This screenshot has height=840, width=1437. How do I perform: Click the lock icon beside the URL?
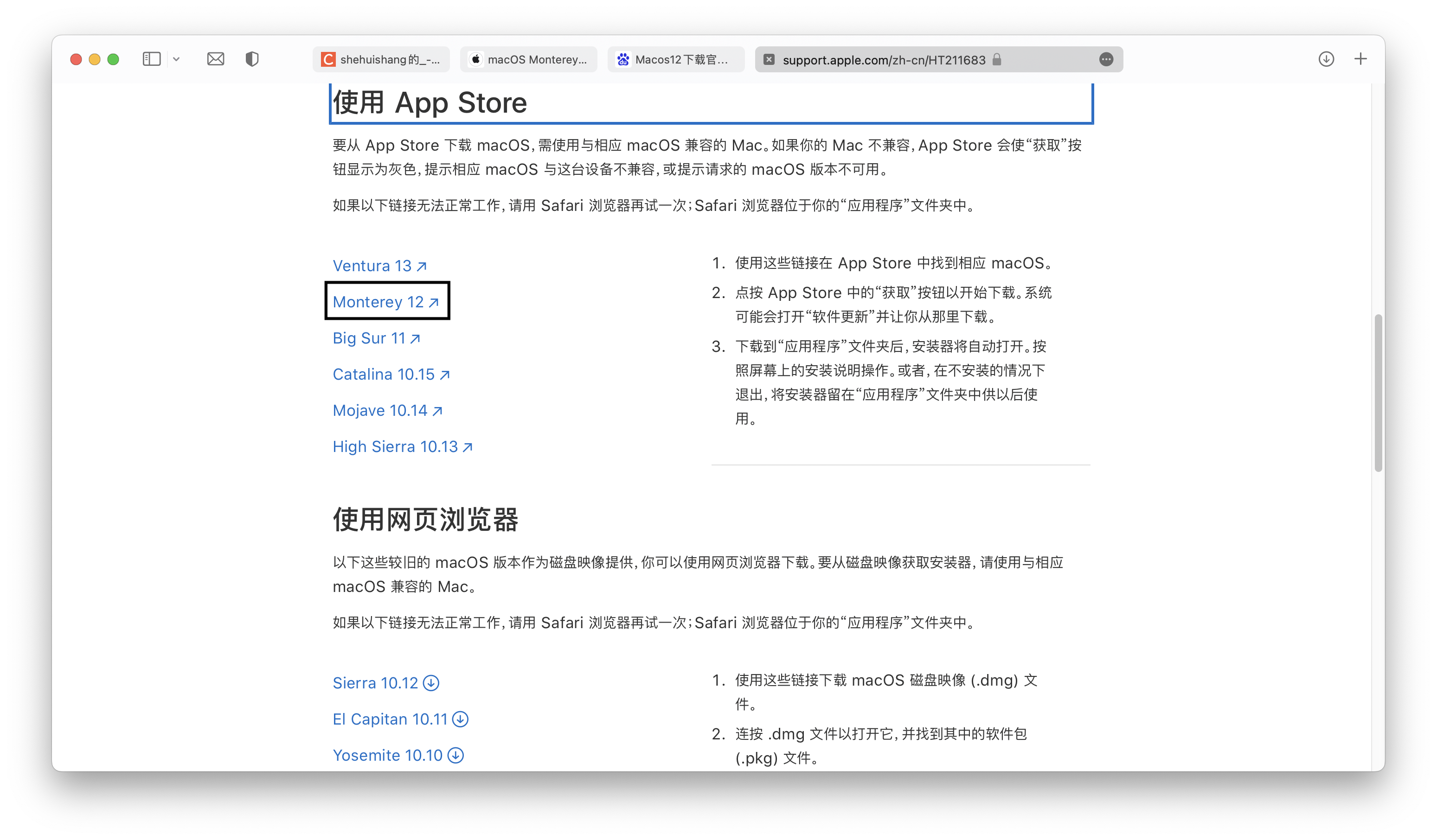click(997, 59)
